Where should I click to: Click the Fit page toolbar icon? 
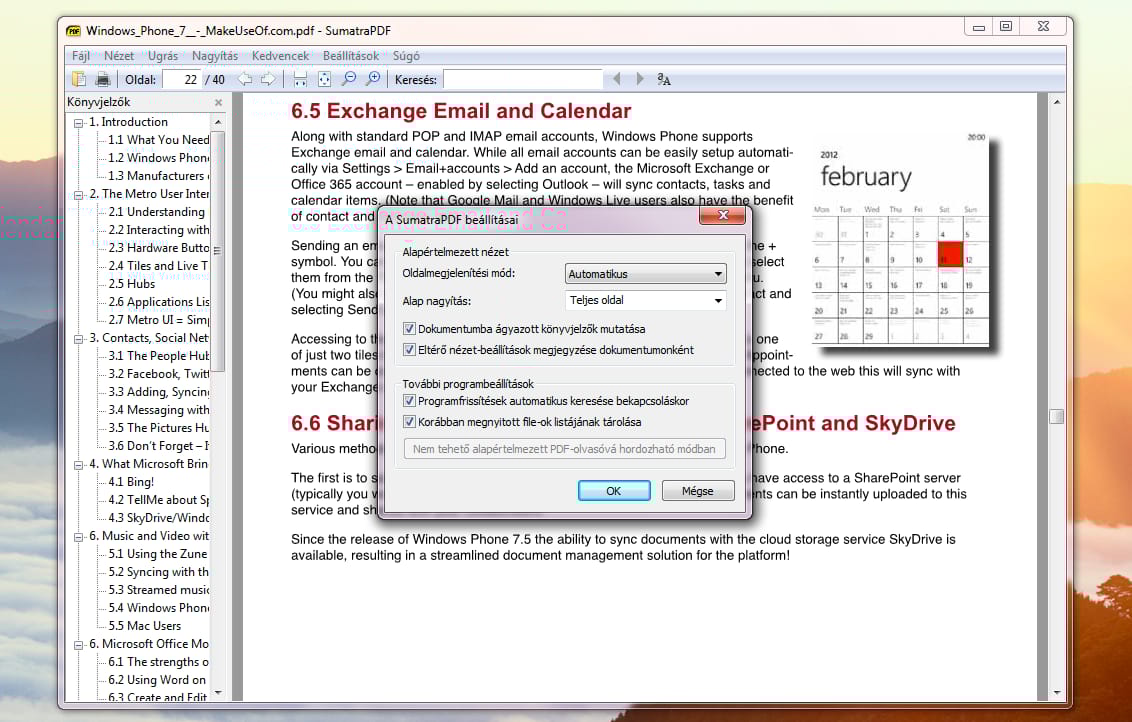[324, 79]
